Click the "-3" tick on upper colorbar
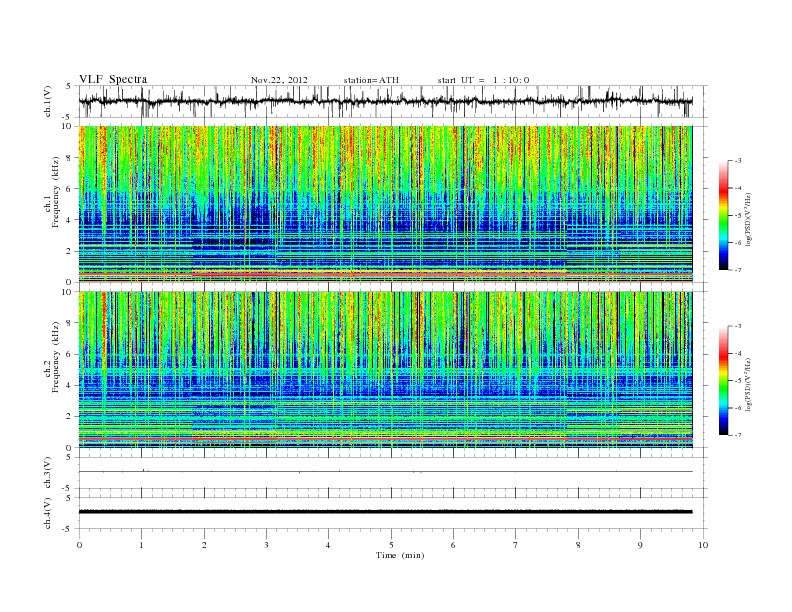The height and width of the screenshot is (612, 792). coord(737,161)
